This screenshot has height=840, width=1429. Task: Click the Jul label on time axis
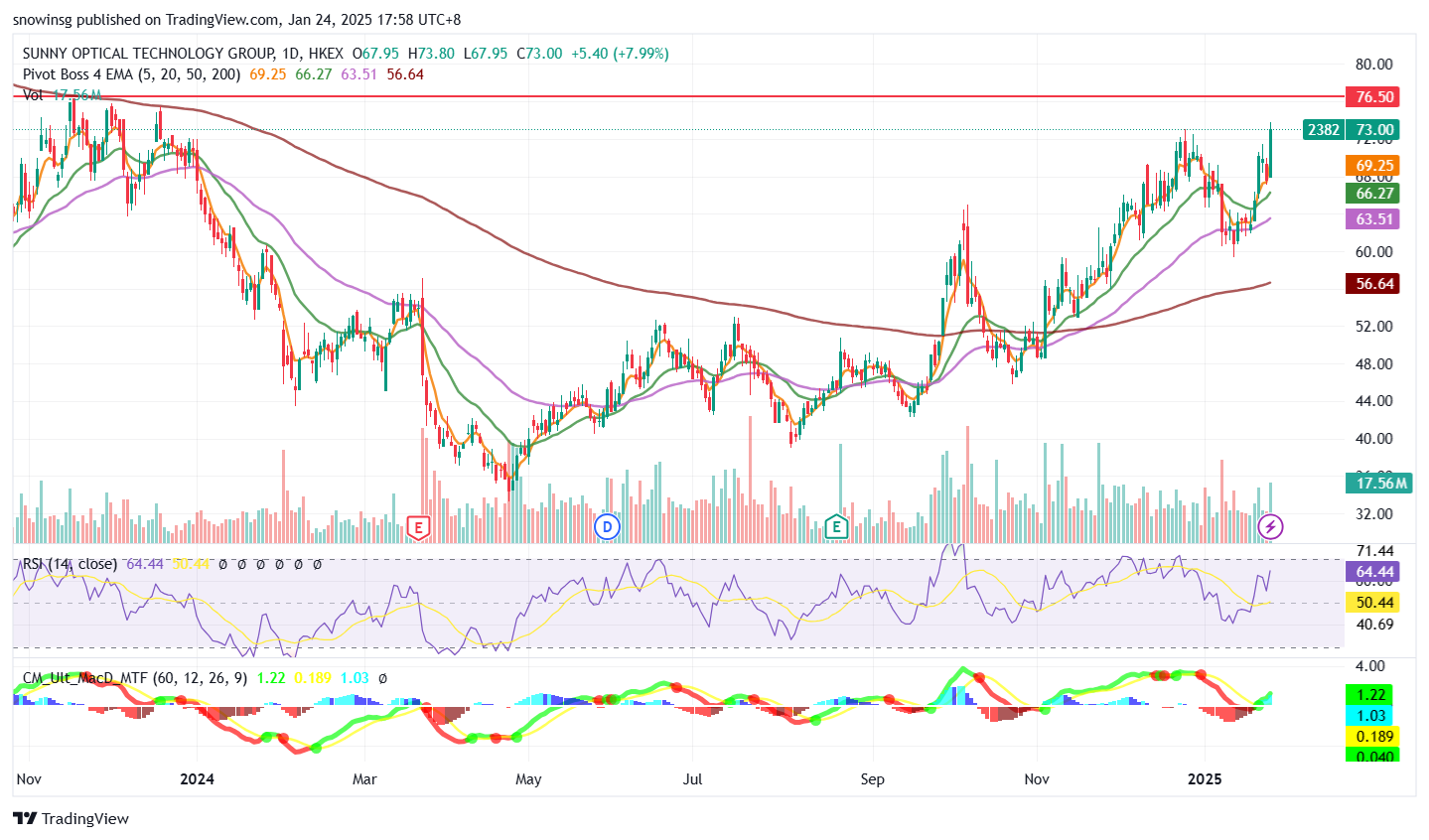click(x=692, y=779)
